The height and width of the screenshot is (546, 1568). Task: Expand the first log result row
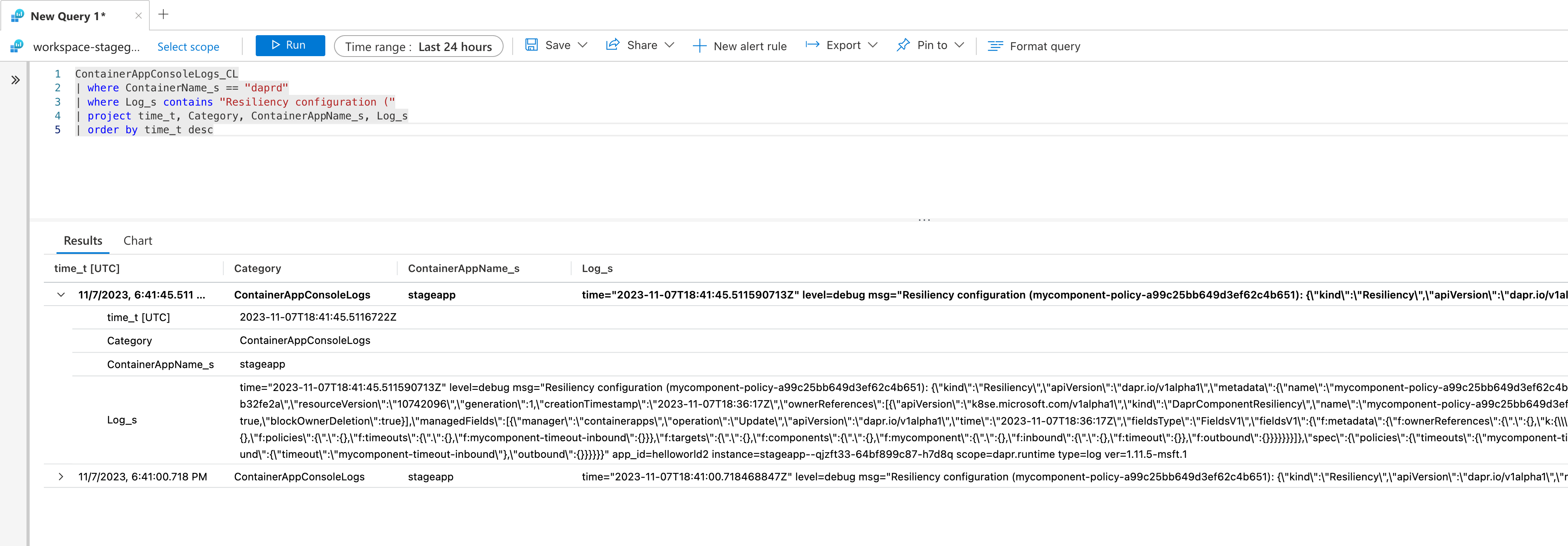click(62, 294)
